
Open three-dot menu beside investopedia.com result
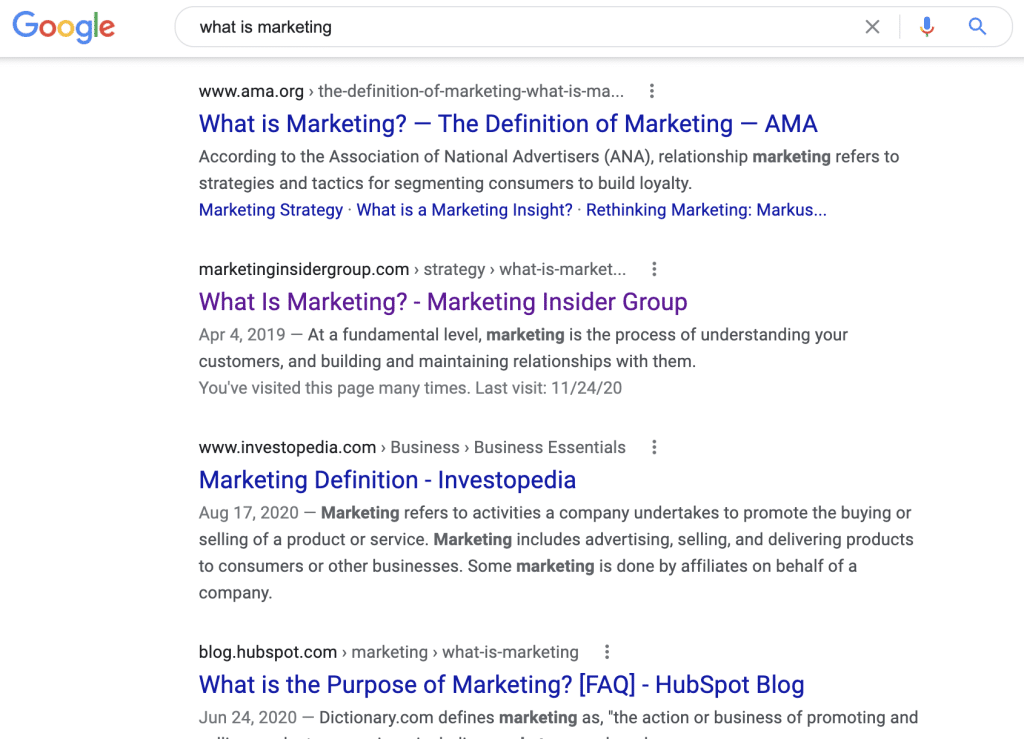pyautogui.click(x=654, y=447)
